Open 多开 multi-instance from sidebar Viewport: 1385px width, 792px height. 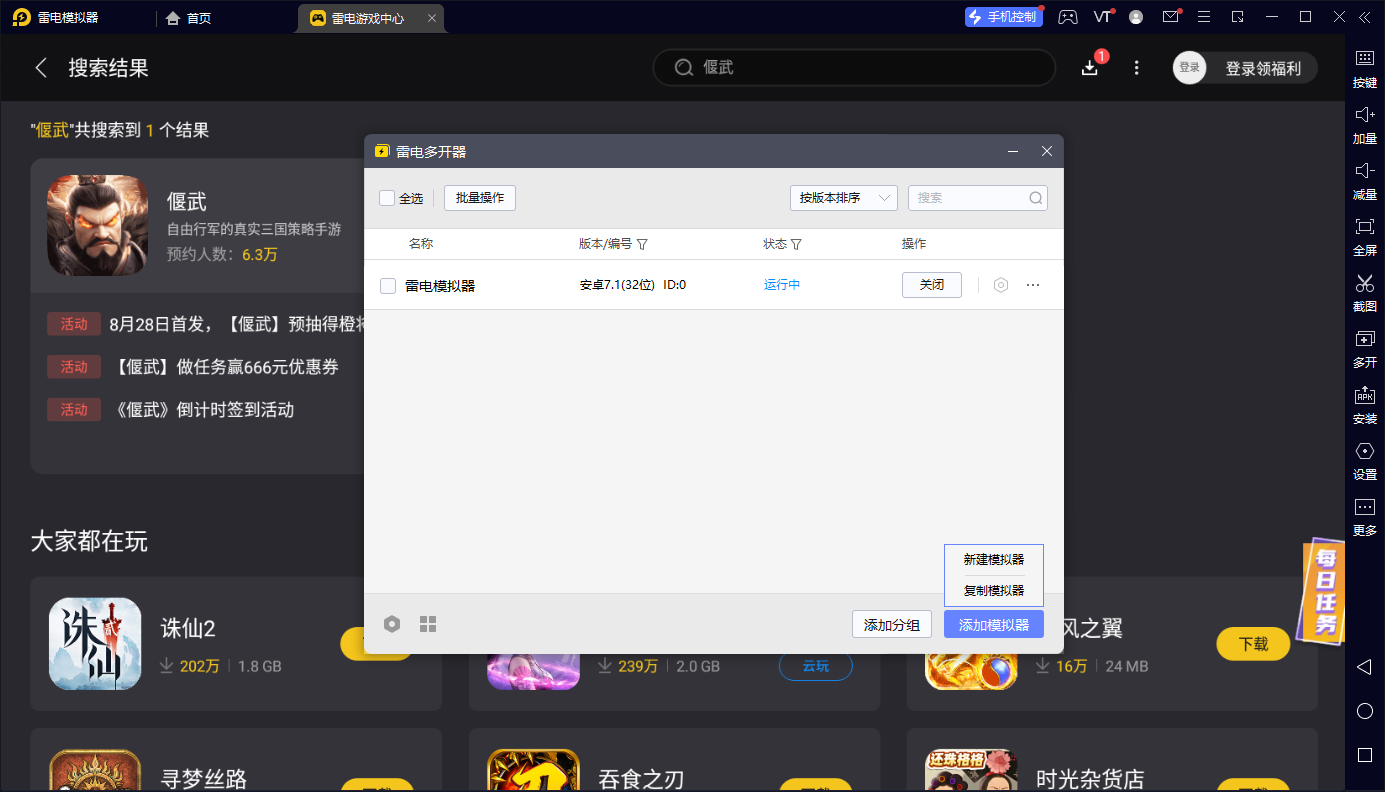(1364, 347)
